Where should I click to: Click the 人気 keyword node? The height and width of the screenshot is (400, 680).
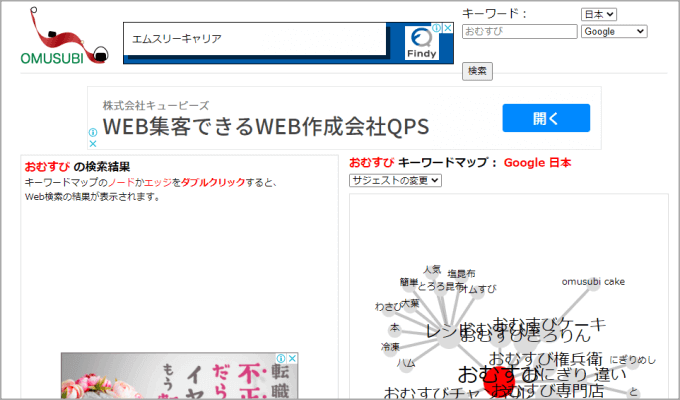click(x=432, y=269)
